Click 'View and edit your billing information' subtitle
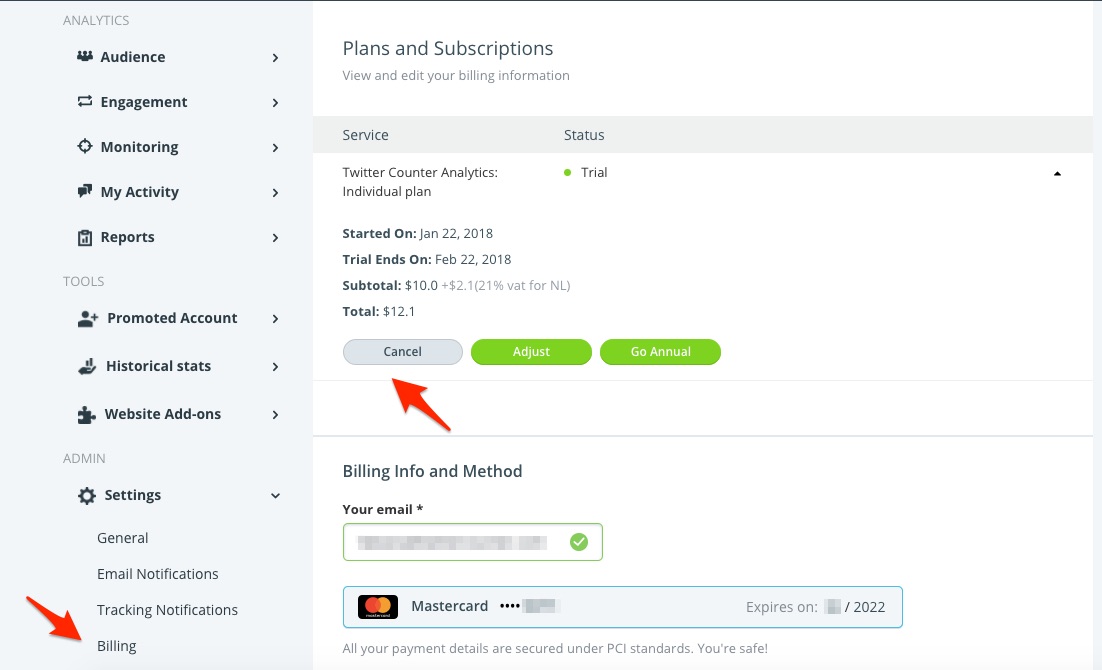 pos(456,75)
